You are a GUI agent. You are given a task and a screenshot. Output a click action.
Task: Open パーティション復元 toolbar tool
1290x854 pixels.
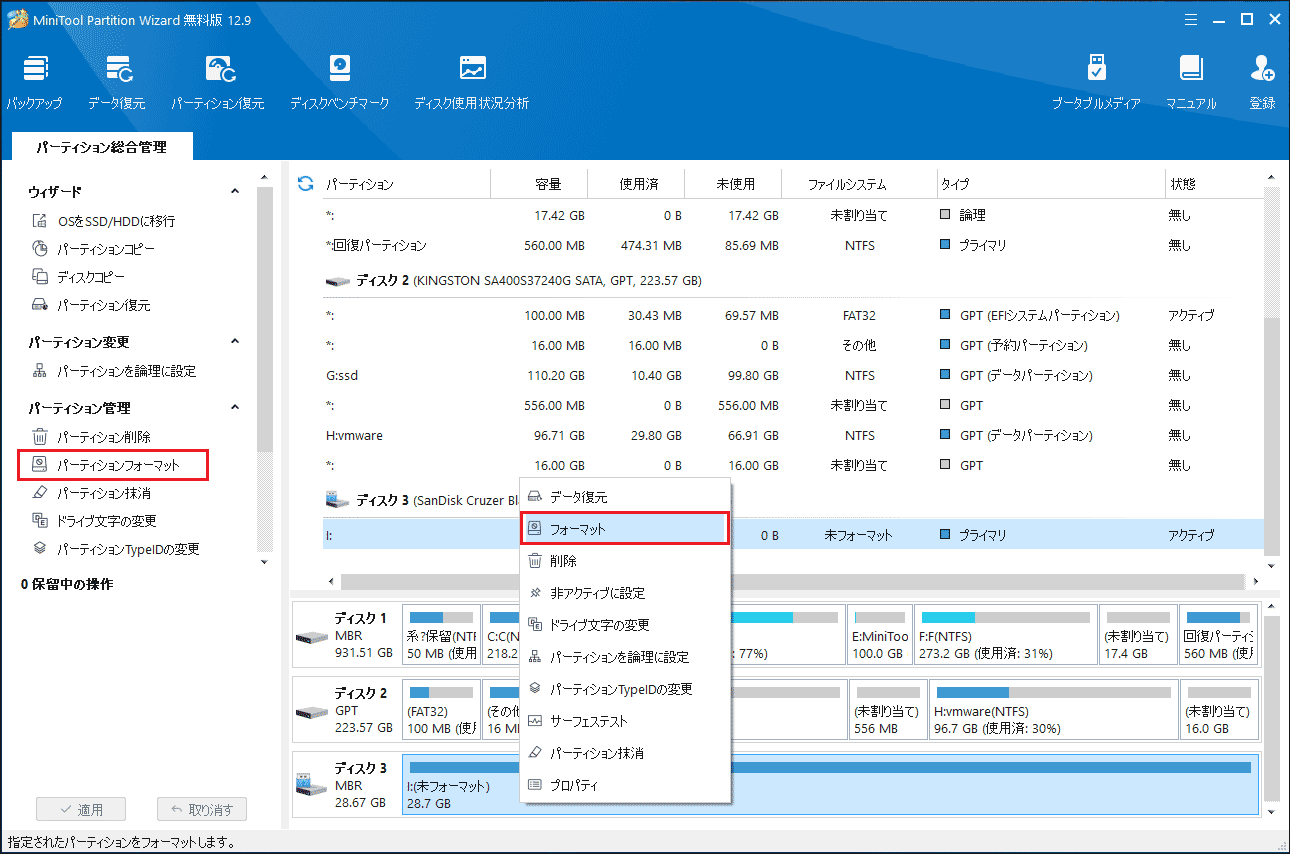point(218,83)
